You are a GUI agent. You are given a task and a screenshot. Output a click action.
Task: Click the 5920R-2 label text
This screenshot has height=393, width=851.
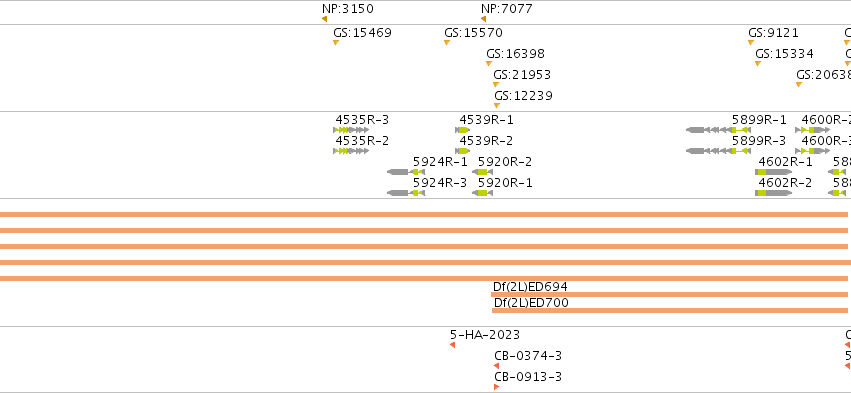[505, 162]
